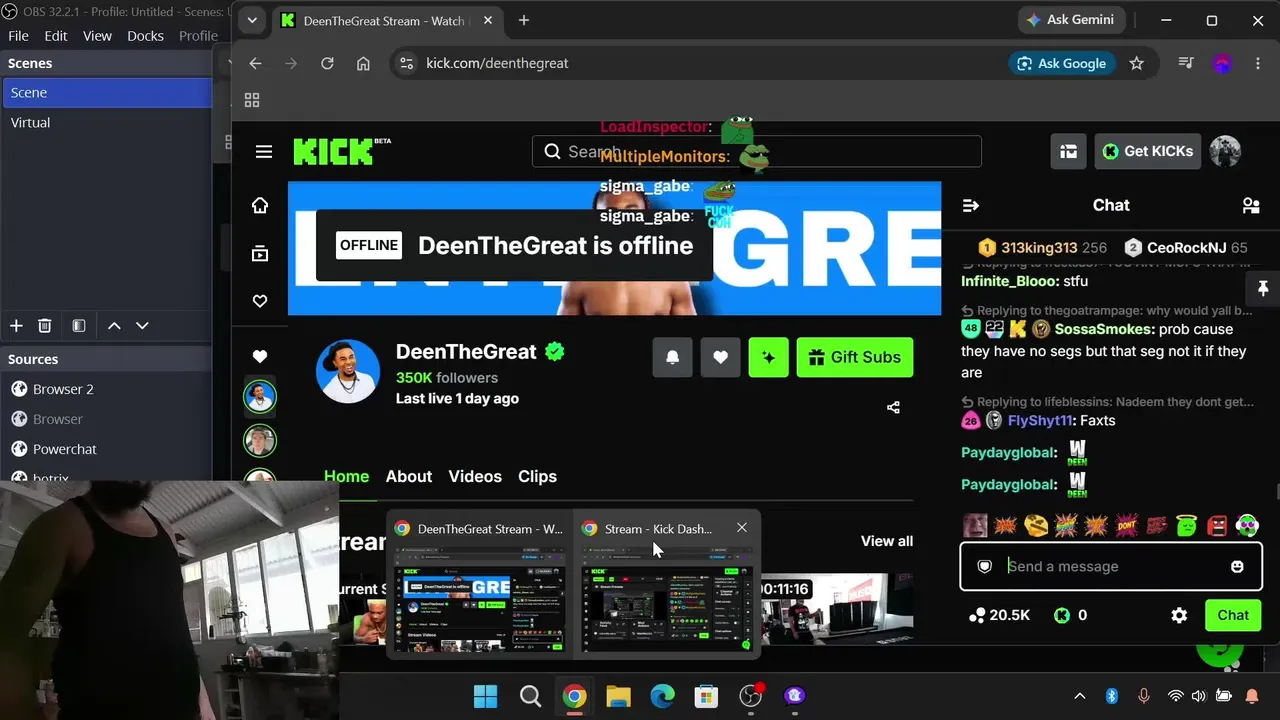Open the emoji picker in chat
1280x720 pixels.
(x=1237, y=566)
